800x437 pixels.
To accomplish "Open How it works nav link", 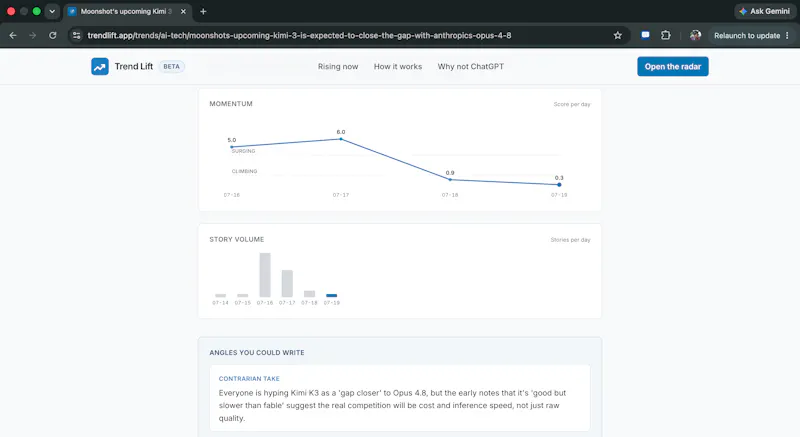I will (398, 66).
